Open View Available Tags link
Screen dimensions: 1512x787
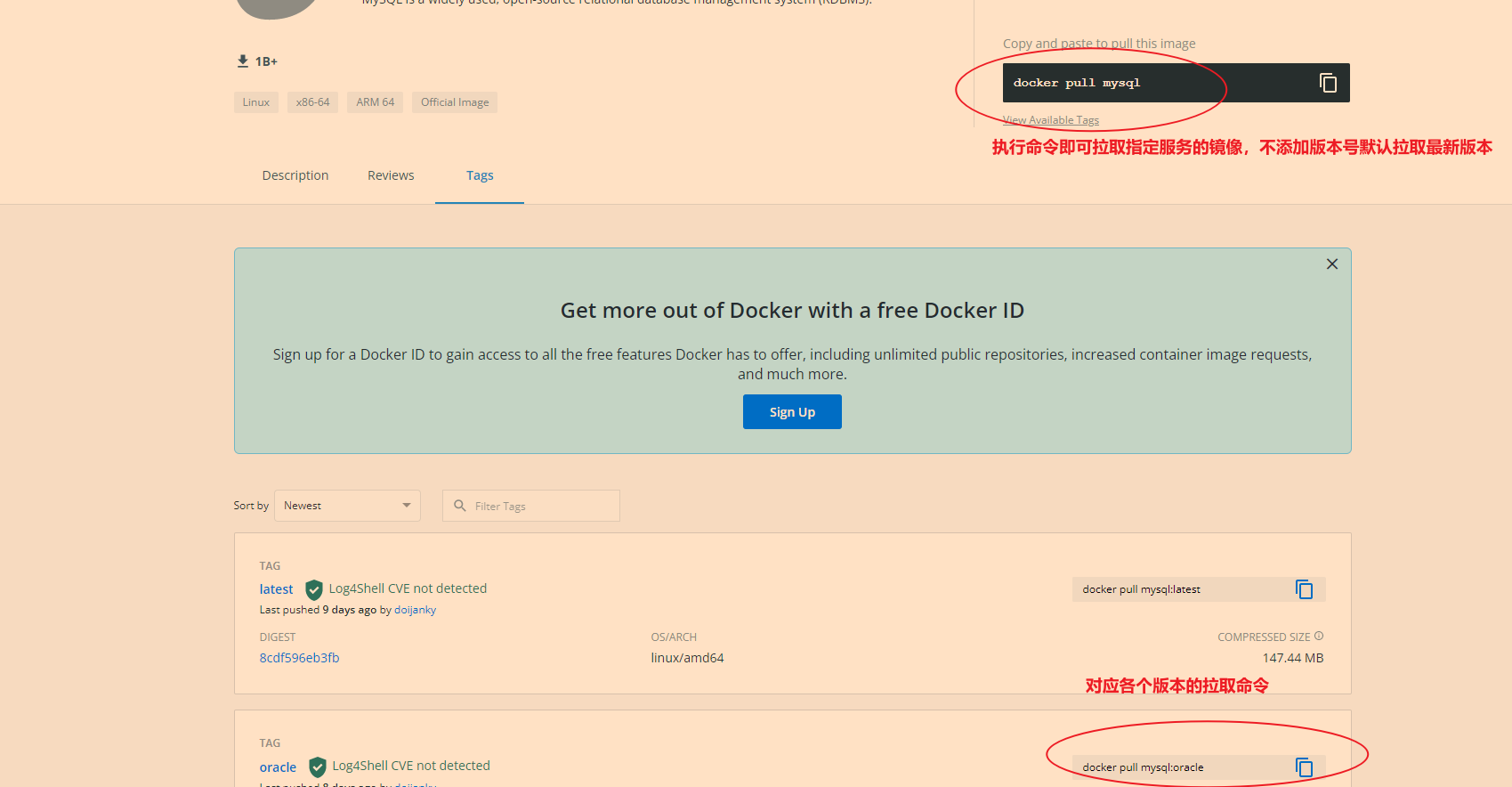[x=1051, y=120]
